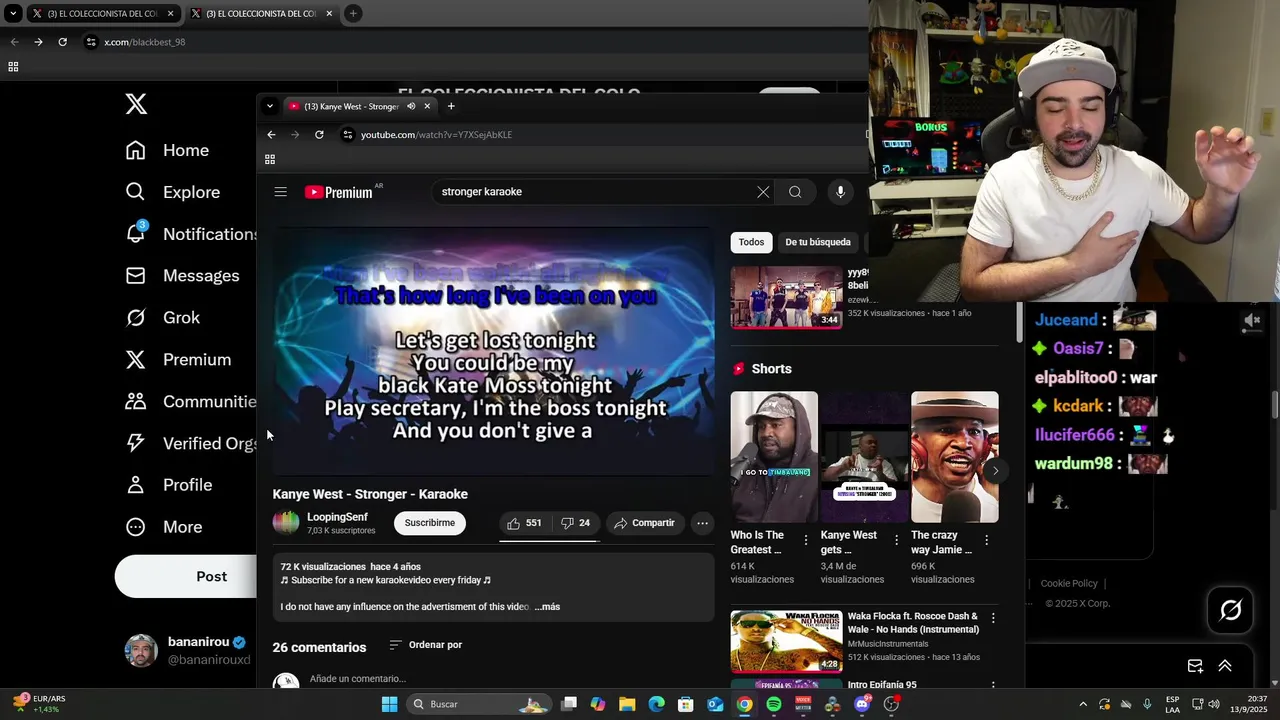Open options menu for Waka Flocka video
This screenshot has width=1280, height=720.
point(993,618)
